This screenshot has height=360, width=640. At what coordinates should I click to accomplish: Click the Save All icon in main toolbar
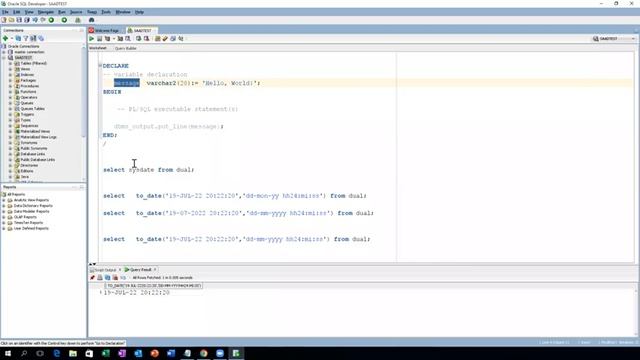(x=27, y=20)
